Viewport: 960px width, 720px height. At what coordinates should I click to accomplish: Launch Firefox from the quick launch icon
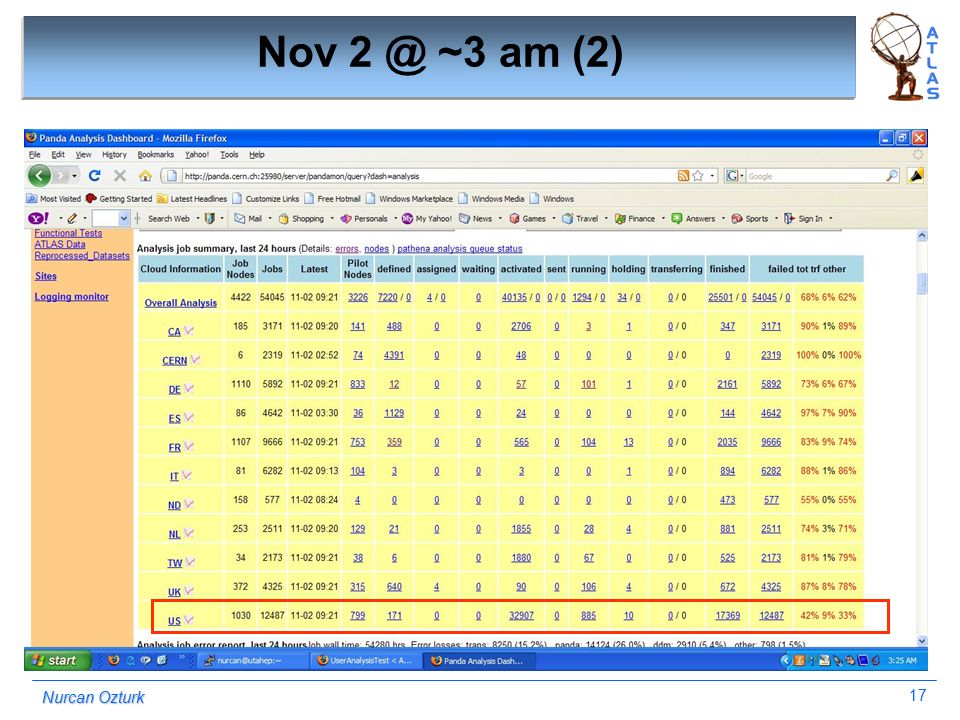tap(113, 660)
